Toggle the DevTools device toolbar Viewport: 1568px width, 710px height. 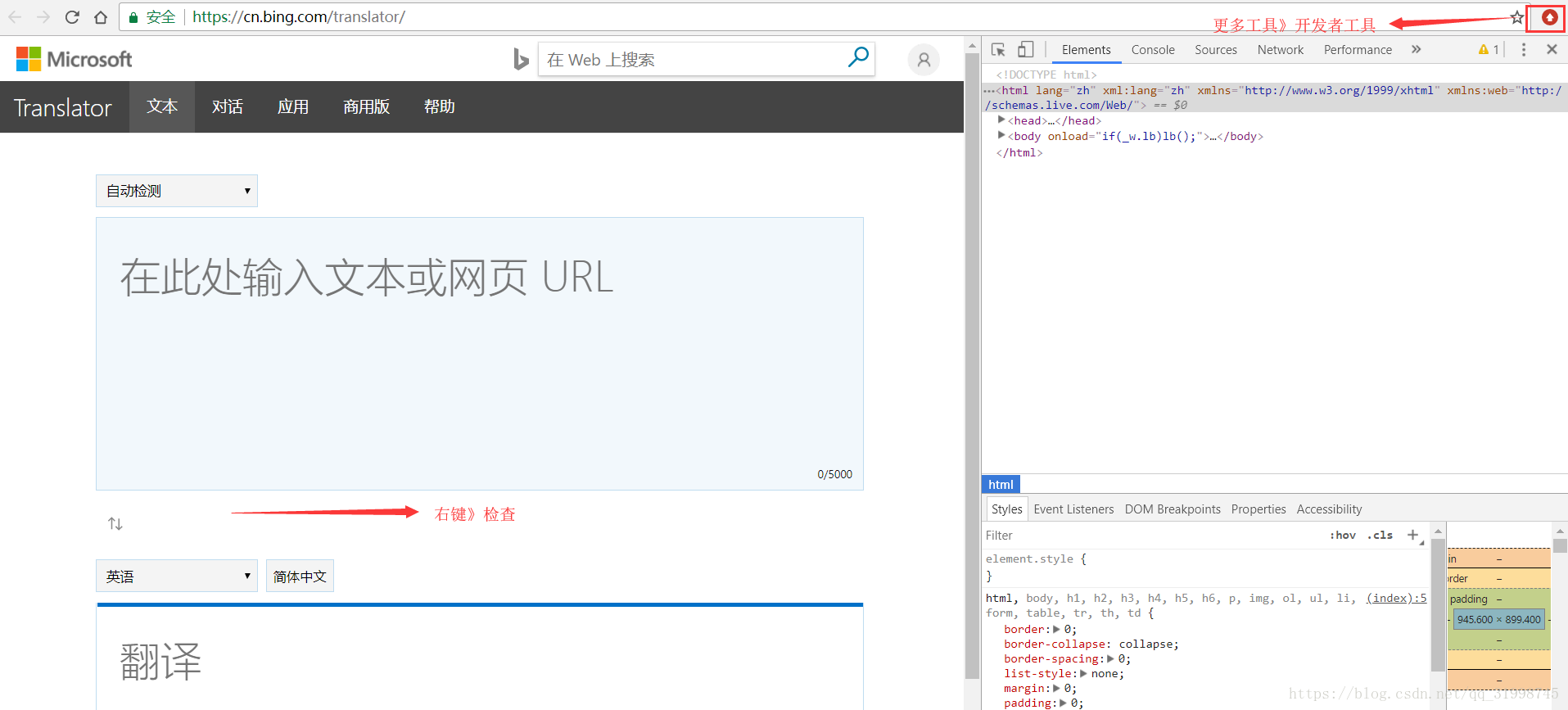tap(1025, 50)
